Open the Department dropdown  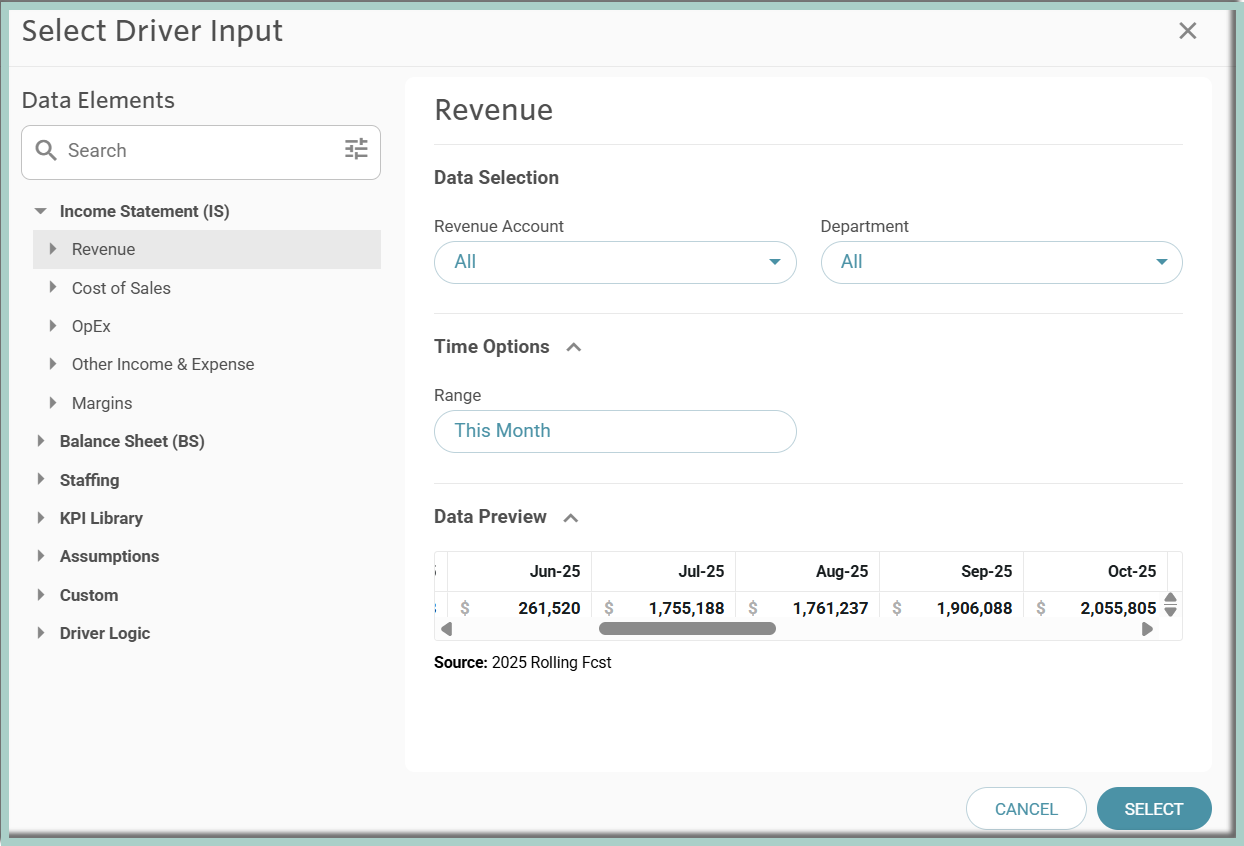click(x=1001, y=262)
